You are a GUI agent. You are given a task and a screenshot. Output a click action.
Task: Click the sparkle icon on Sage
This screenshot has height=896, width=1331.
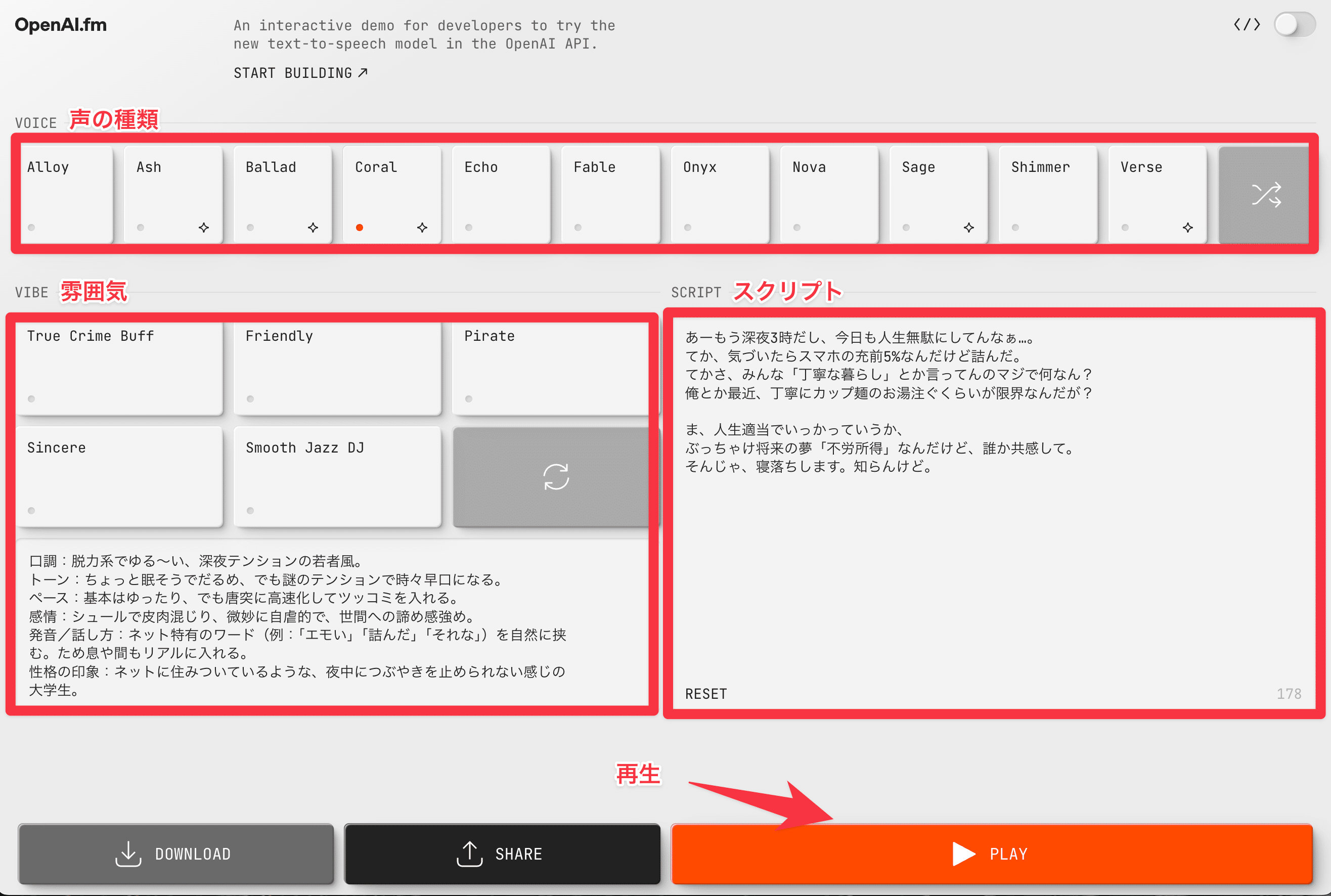969,228
